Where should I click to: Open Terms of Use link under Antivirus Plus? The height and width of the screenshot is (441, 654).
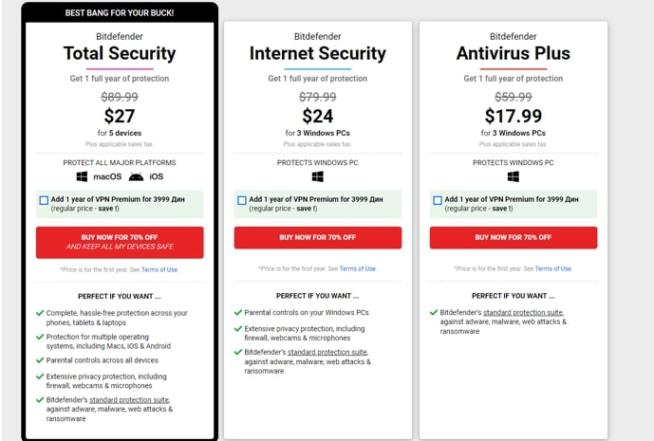coord(553,269)
